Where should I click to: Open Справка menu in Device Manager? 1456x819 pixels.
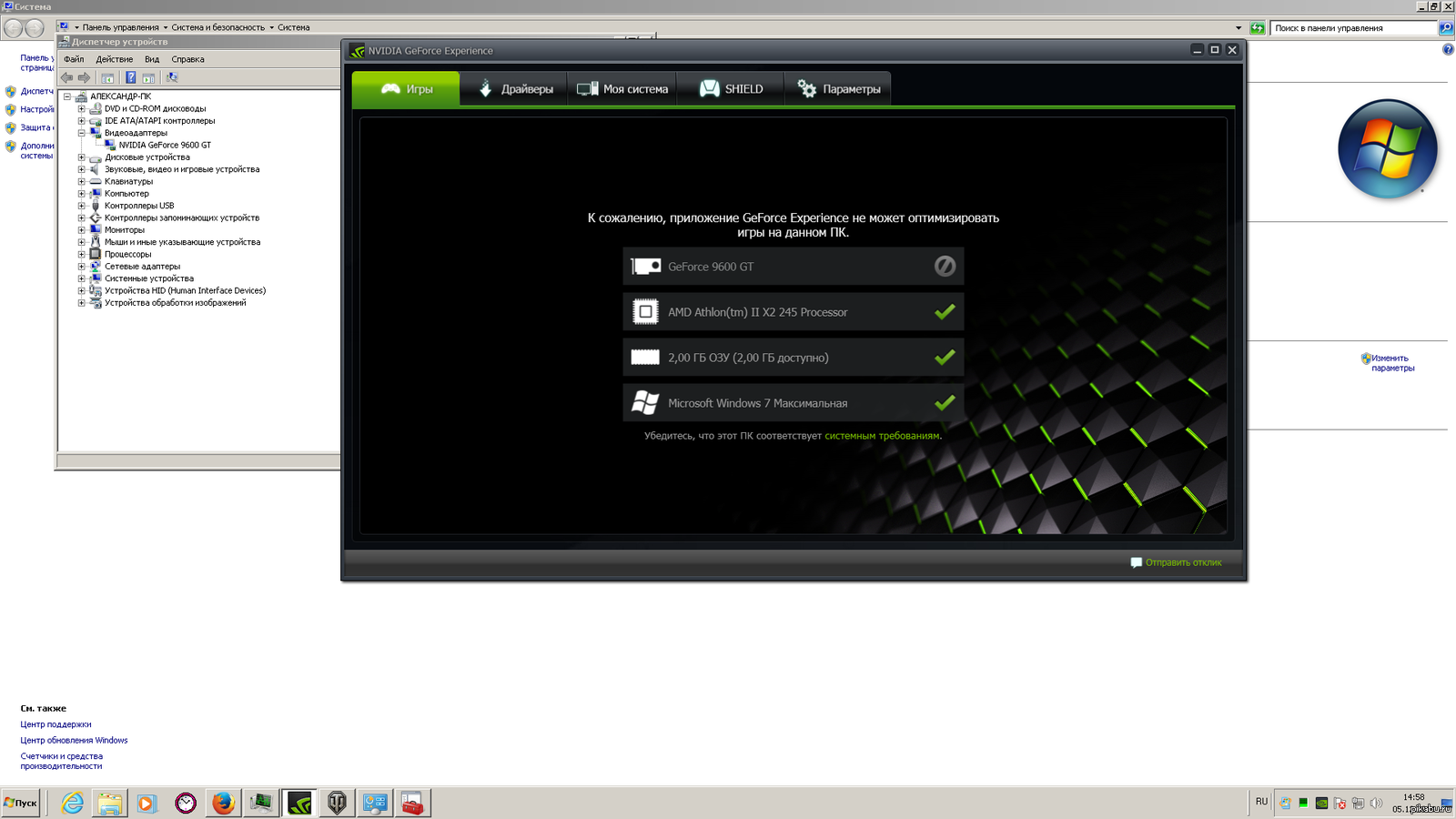(x=187, y=59)
